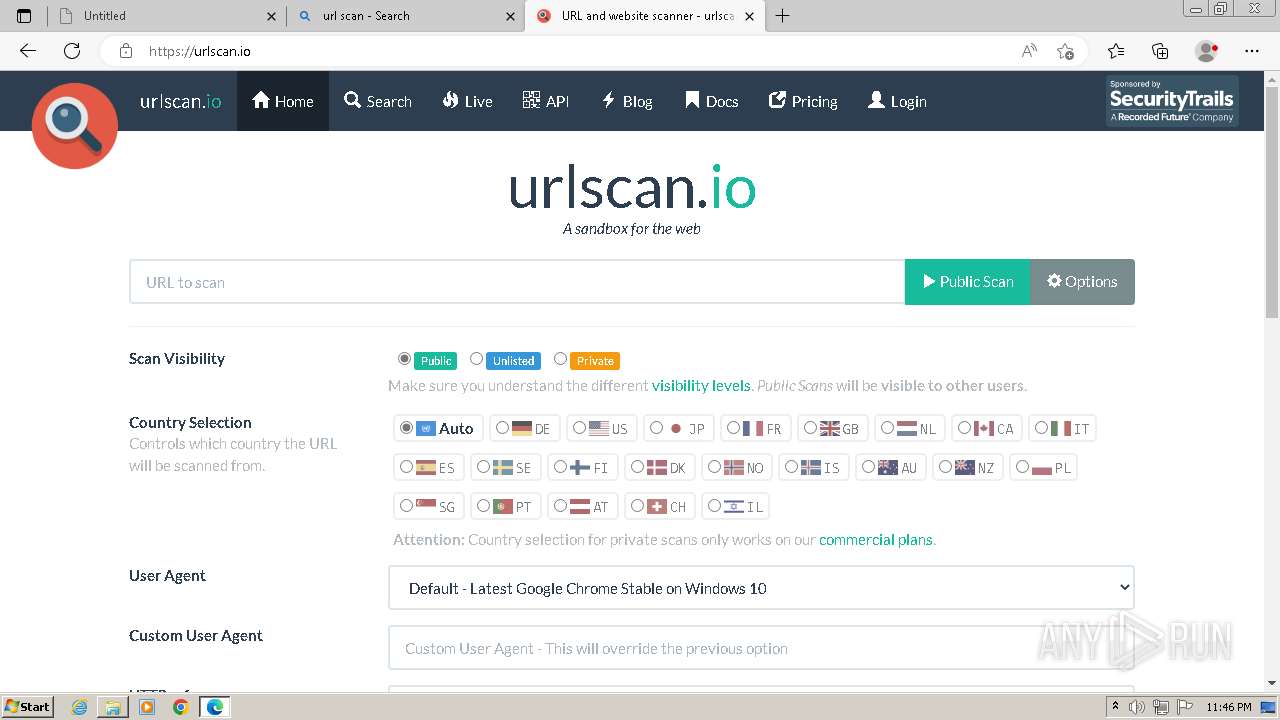
Task: Launch Chrome from the taskbar
Action: click(180, 707)
